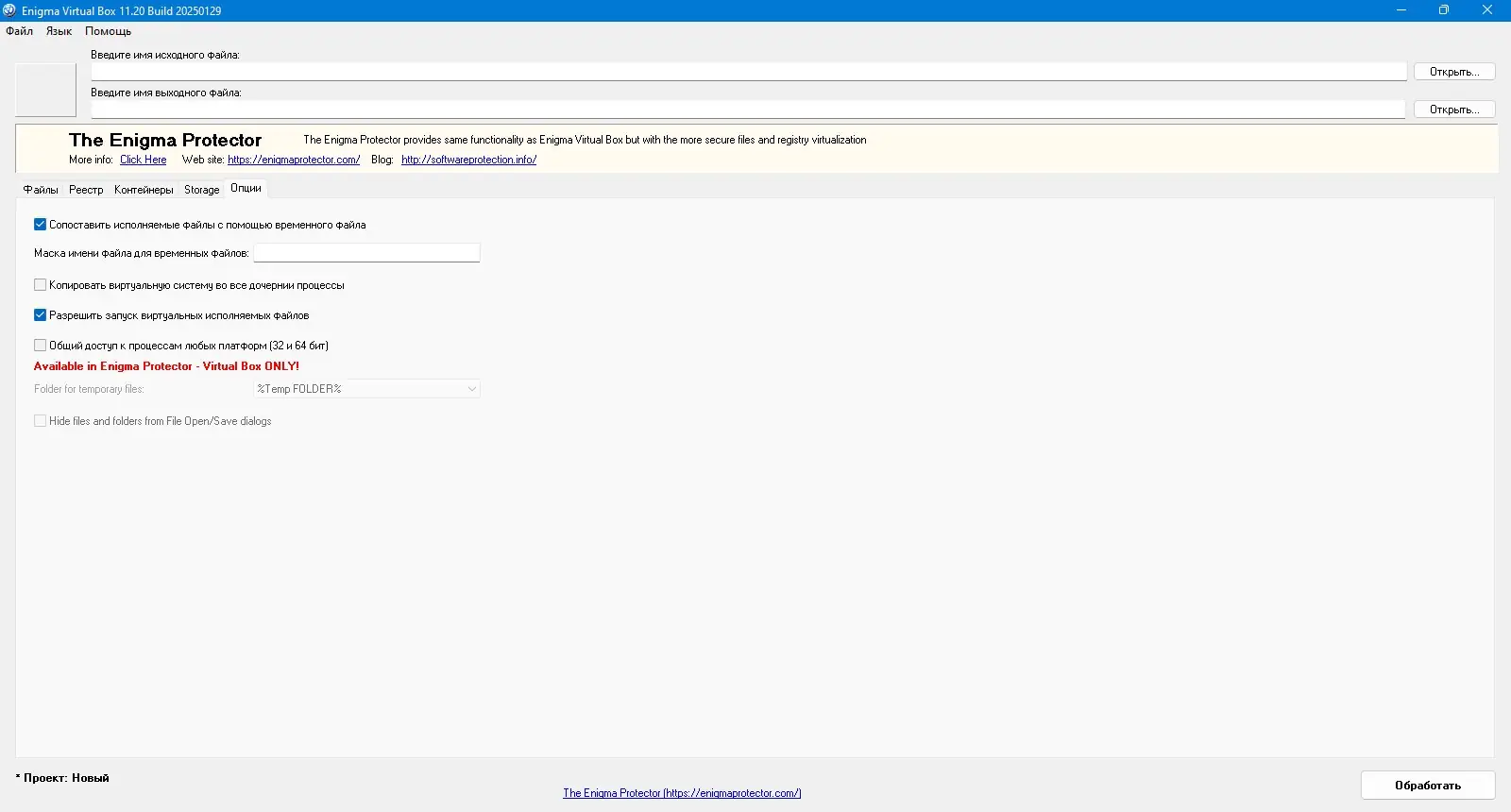Click the output file name field
The height and width of the screenshot is (812, 1511).
[x=748, y=110]
